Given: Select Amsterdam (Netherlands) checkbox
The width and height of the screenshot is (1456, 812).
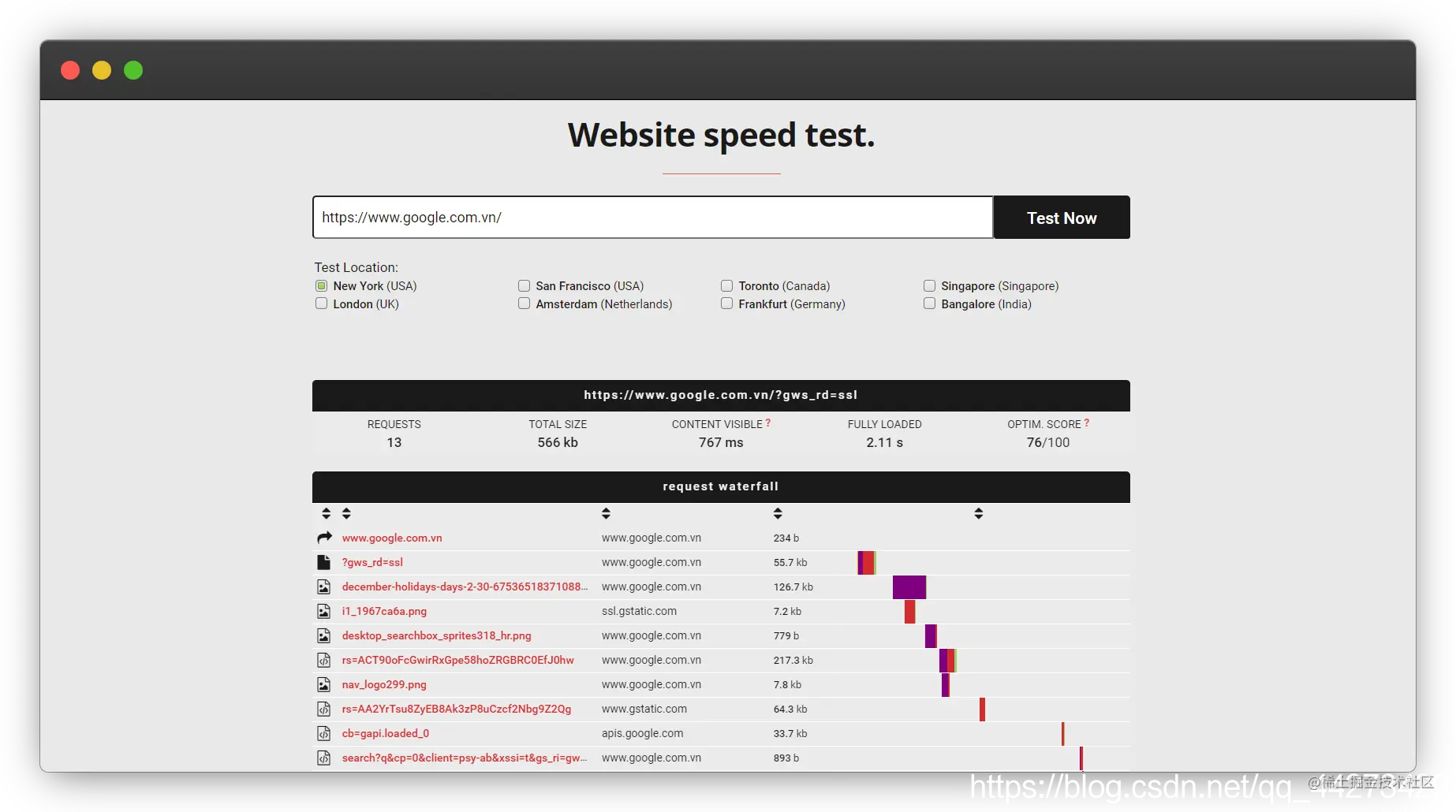Looking at the screenshot, I should point(524,304).
